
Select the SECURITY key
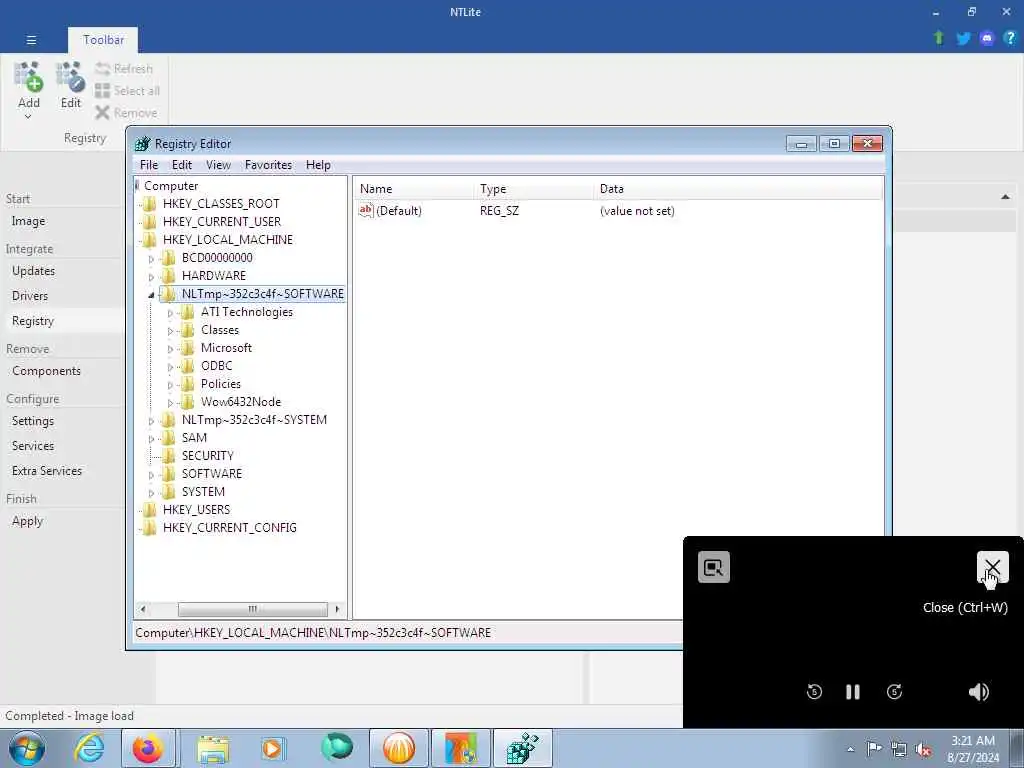207,456
